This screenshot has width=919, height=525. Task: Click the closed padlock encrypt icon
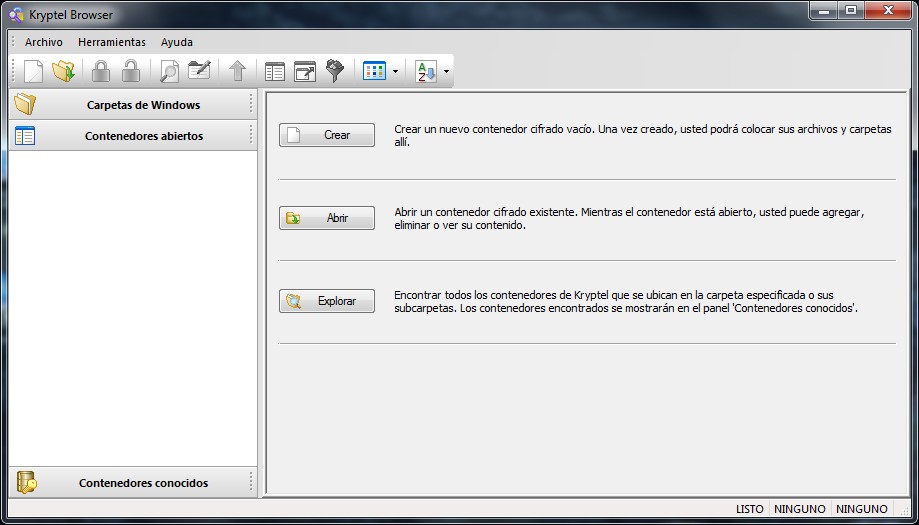point(101,71)
